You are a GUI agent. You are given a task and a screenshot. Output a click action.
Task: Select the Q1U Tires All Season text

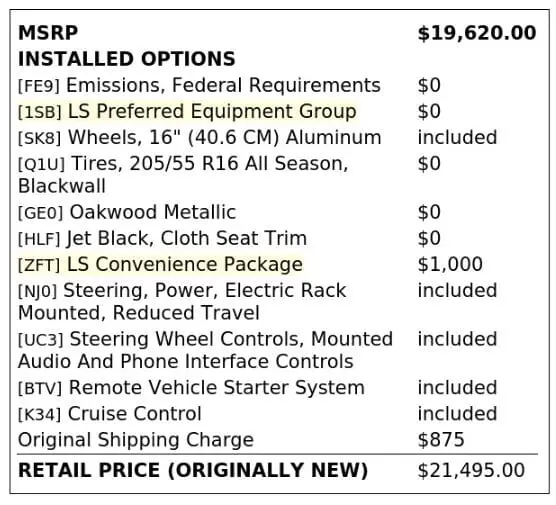point(183,175)
